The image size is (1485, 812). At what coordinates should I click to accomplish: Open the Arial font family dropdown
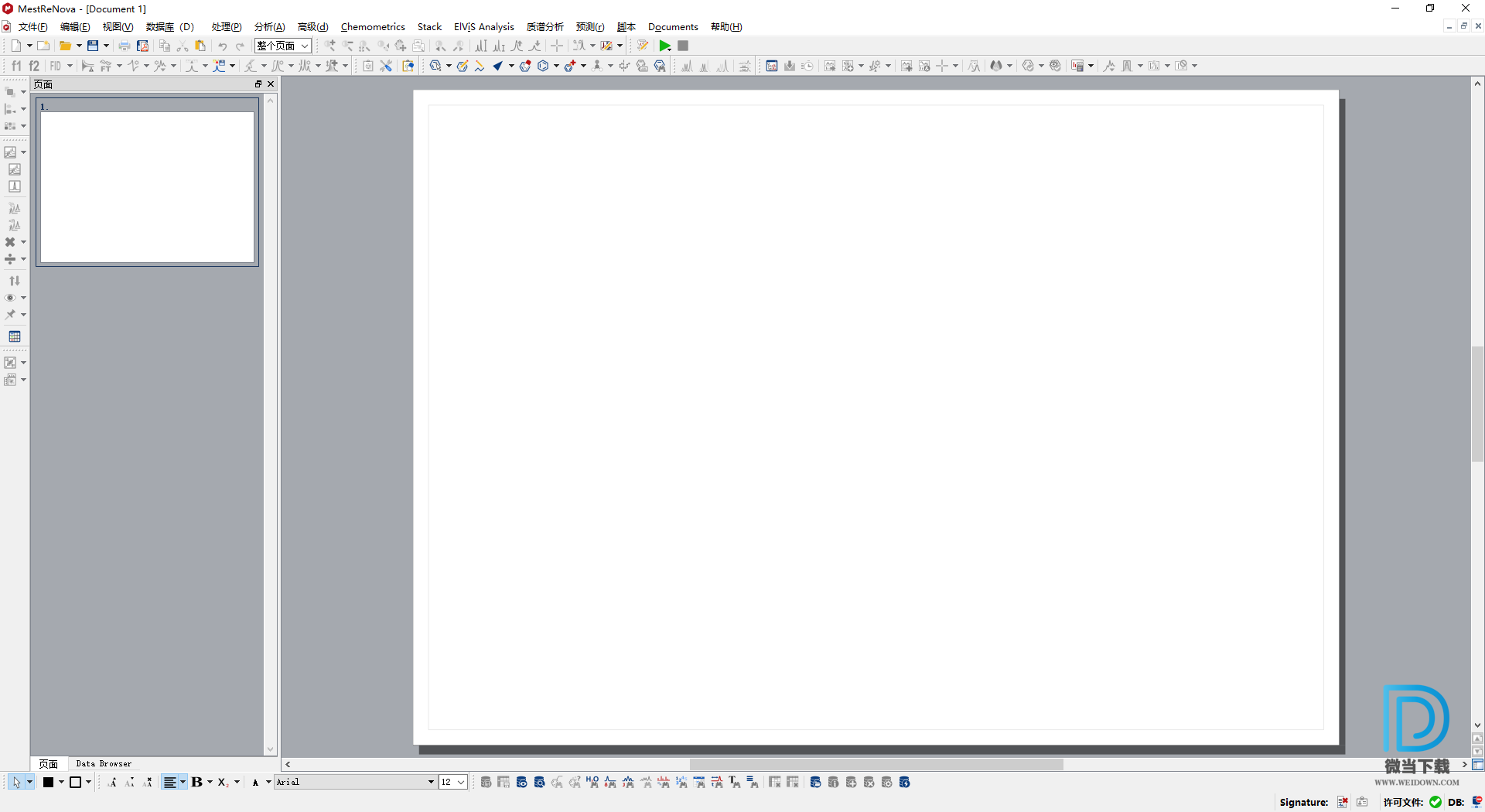pyautogui.click(x=356, y=782)
